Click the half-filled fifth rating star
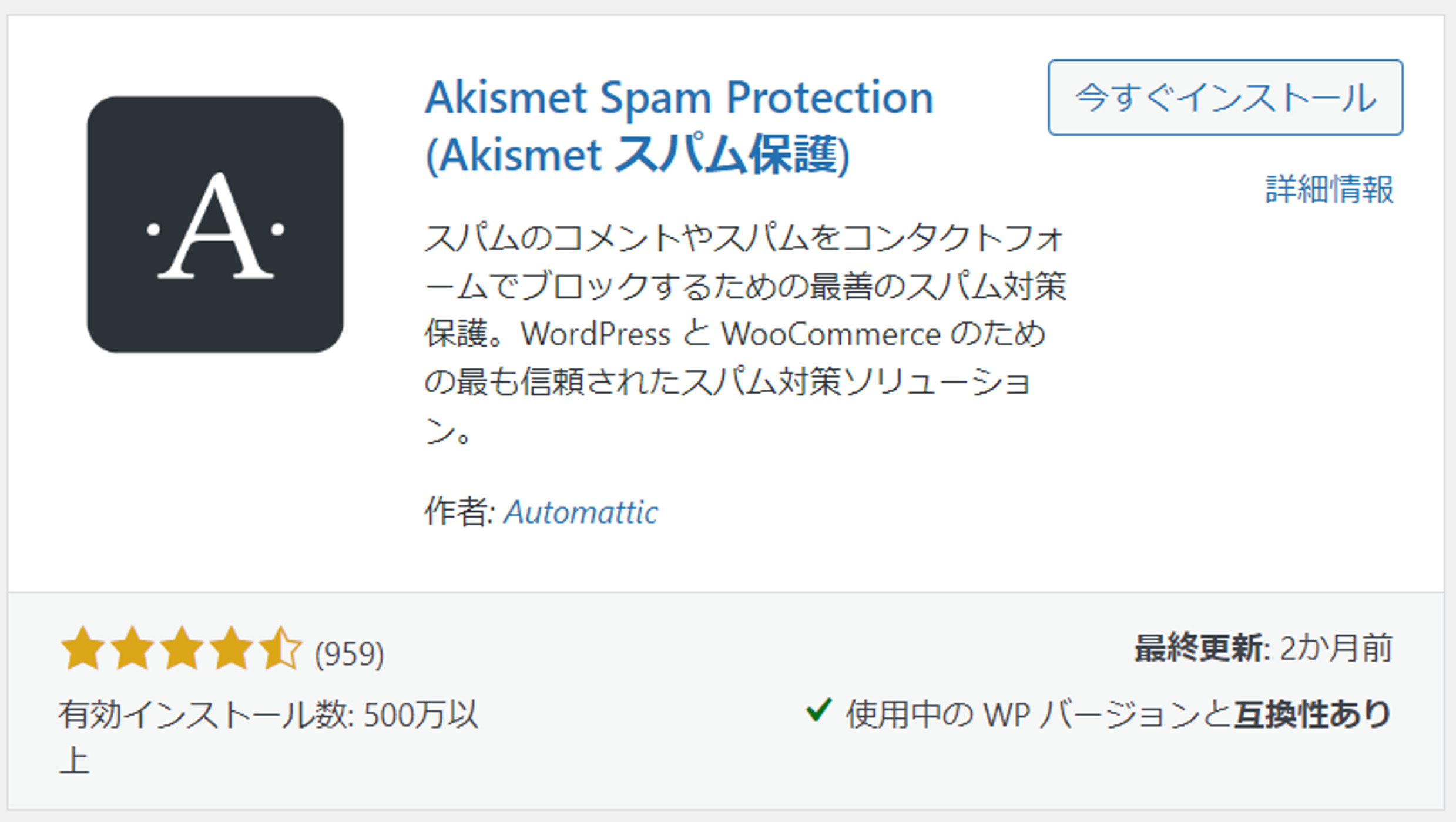The width and height of the screenshot is (1456, 822). click(x=280, y=648)
